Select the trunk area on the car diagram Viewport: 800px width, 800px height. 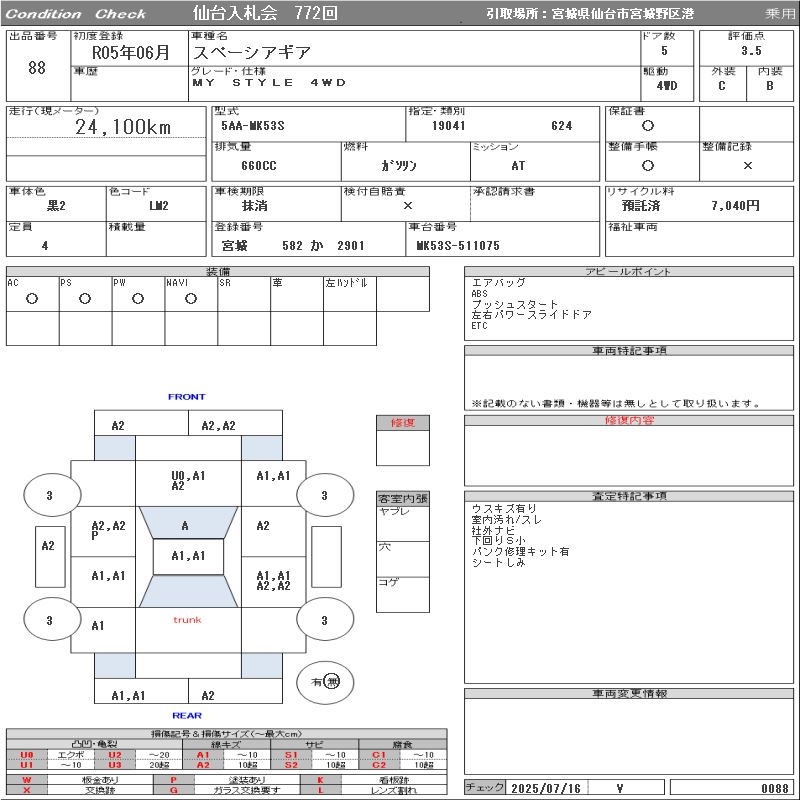coord(187,620)
